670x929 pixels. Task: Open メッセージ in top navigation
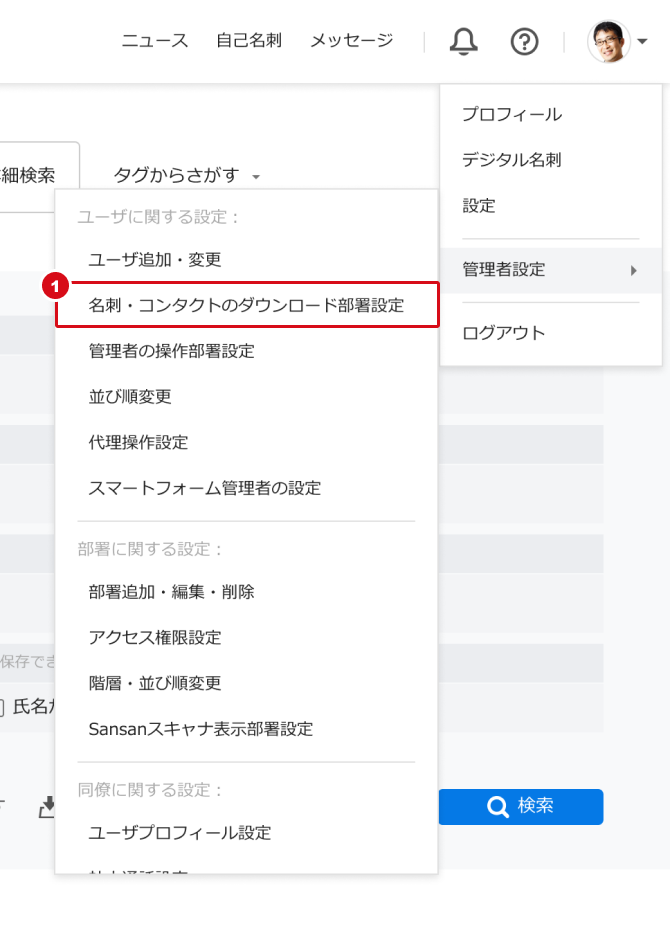(x=351, y=41)
